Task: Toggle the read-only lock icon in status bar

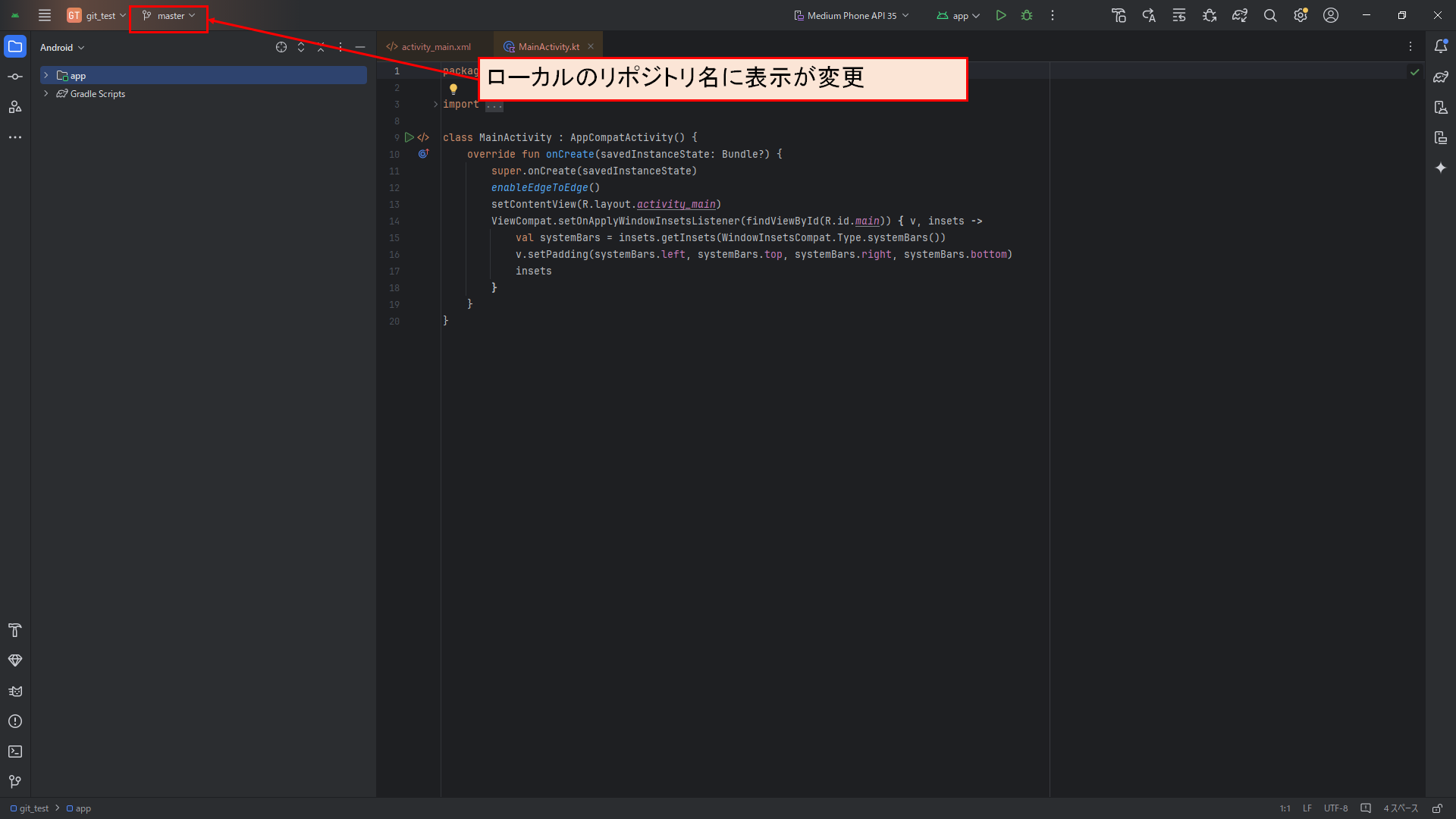Action: [1437, 808]
